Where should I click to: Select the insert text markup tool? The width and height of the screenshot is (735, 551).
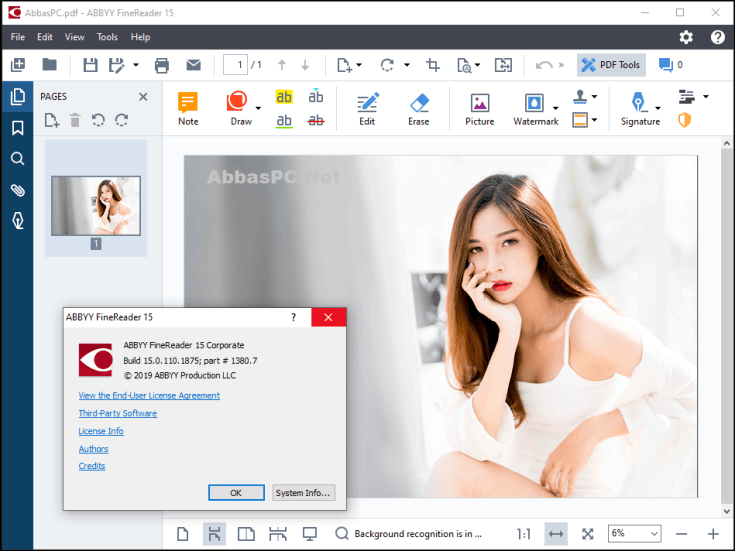pyautogui.click(x=316, y=97)
